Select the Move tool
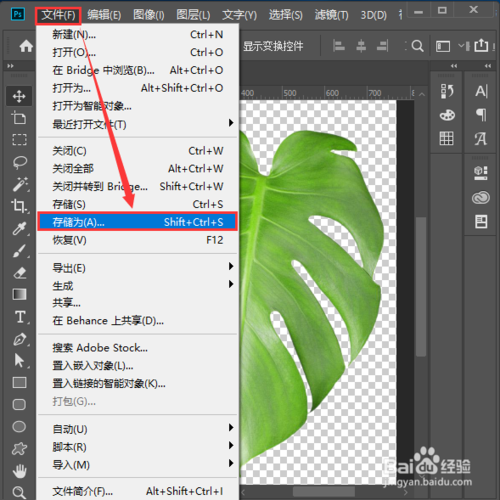Image resolution: width=500 pixels, height=500 pixels. (x=19, y=96)
